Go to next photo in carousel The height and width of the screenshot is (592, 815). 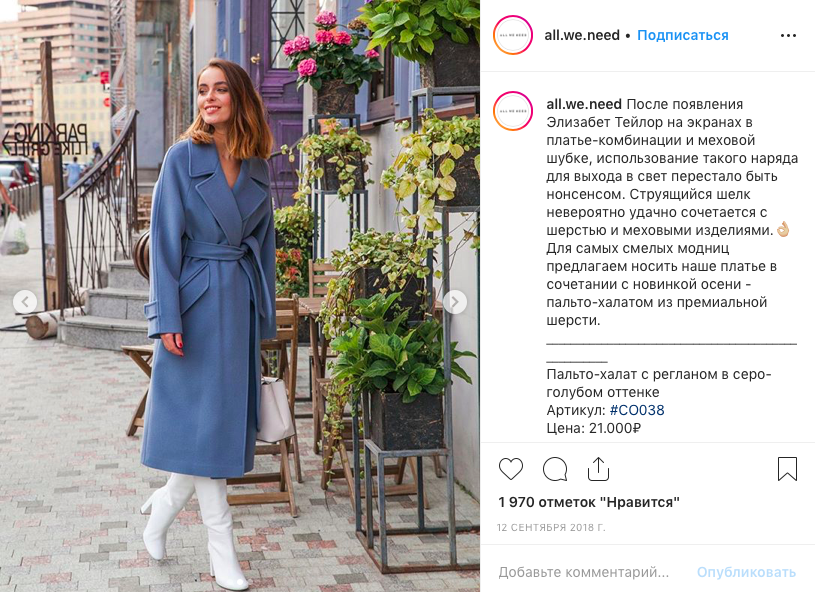click(x=455, y=301)
